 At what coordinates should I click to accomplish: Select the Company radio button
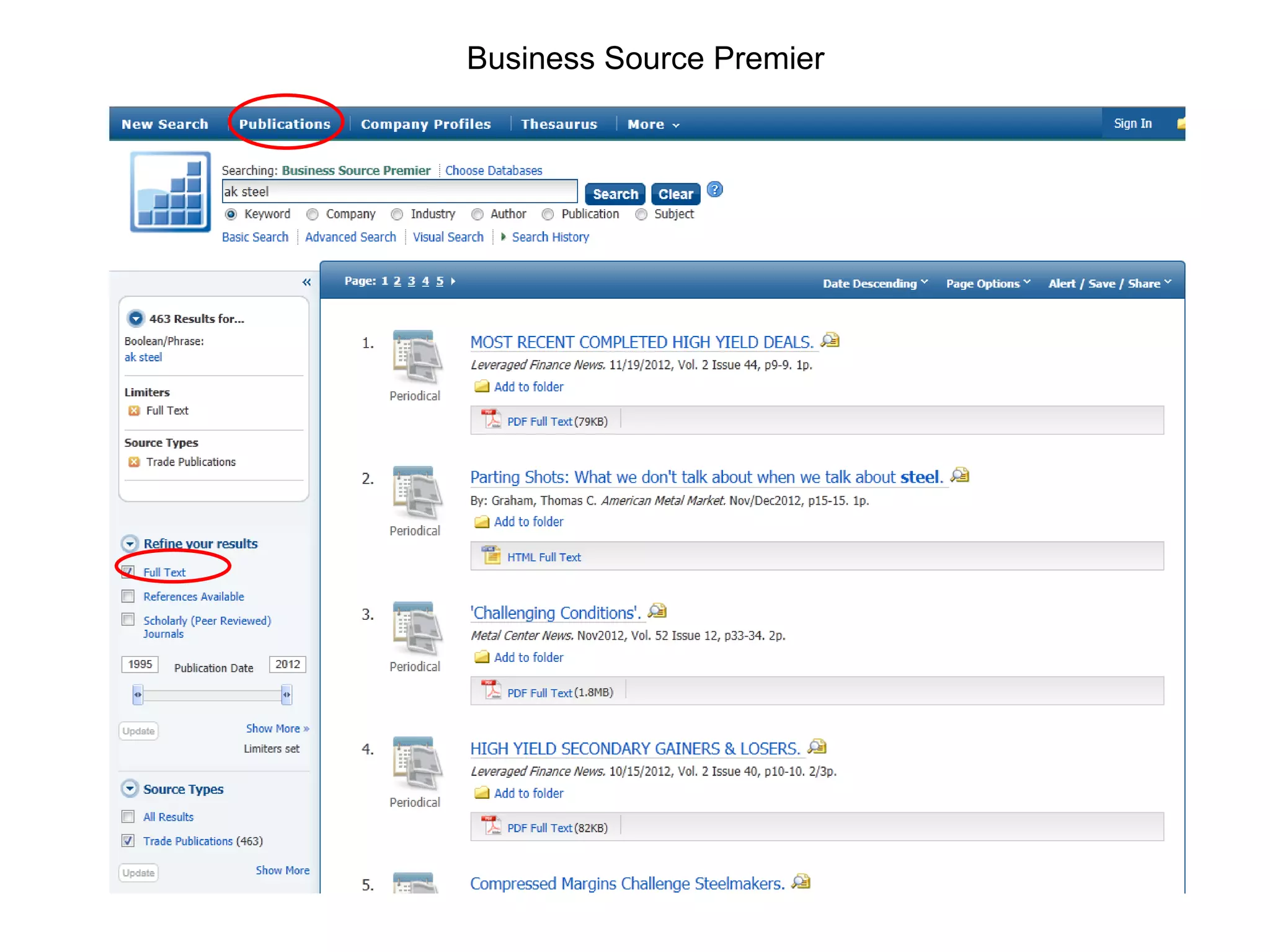click(313, 214)
